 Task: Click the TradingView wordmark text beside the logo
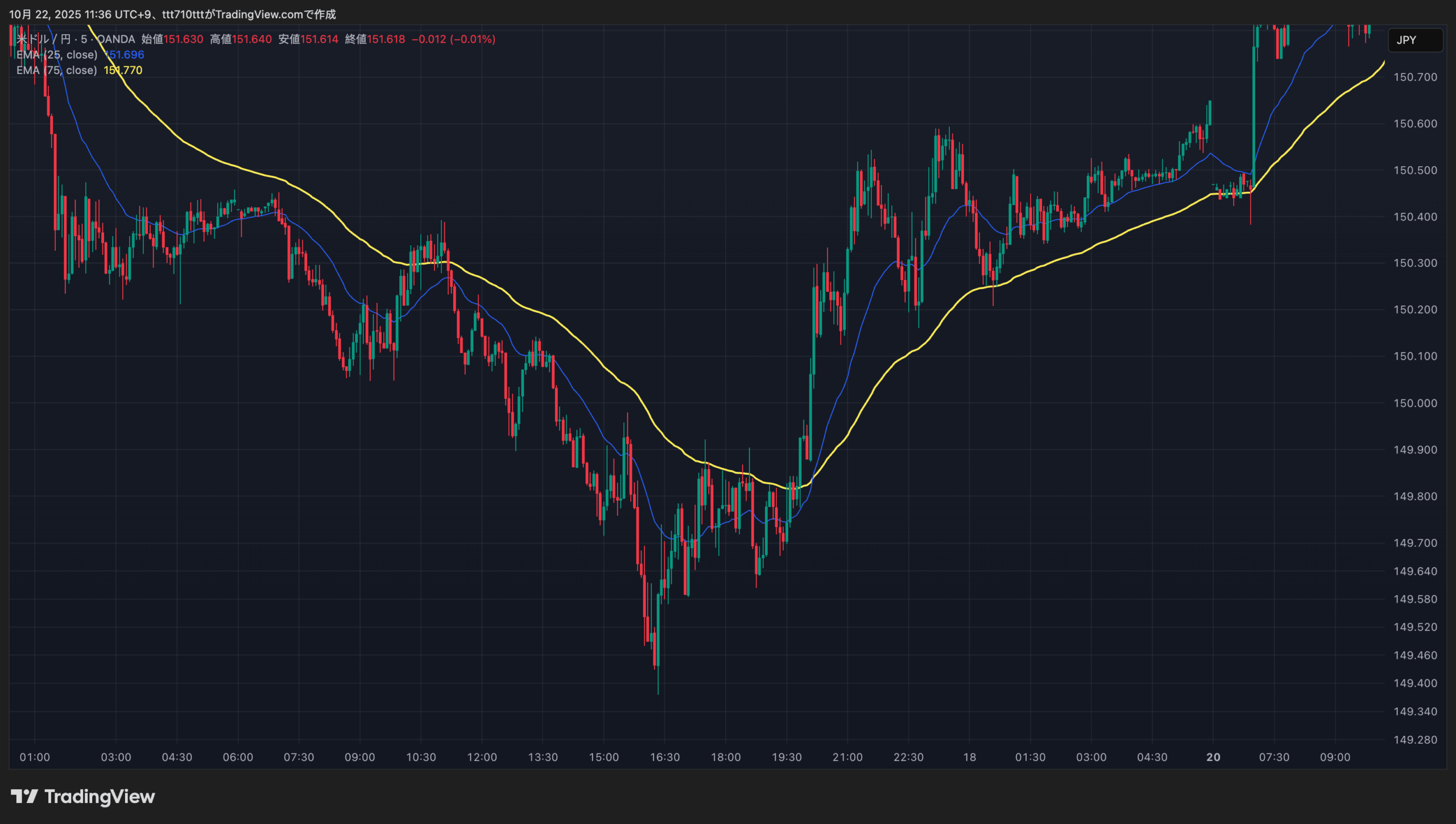(x=100, y=796)
